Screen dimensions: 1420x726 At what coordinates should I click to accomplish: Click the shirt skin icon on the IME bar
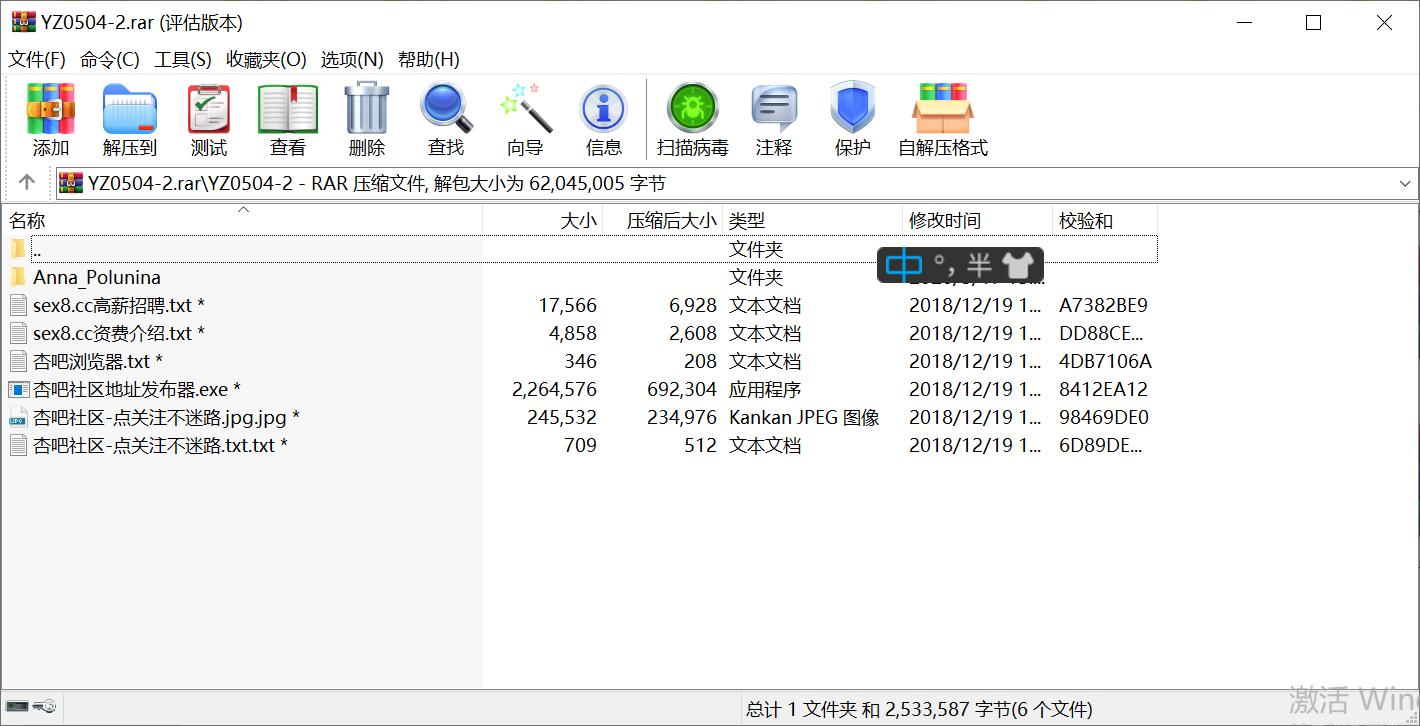click(1017, 265)
